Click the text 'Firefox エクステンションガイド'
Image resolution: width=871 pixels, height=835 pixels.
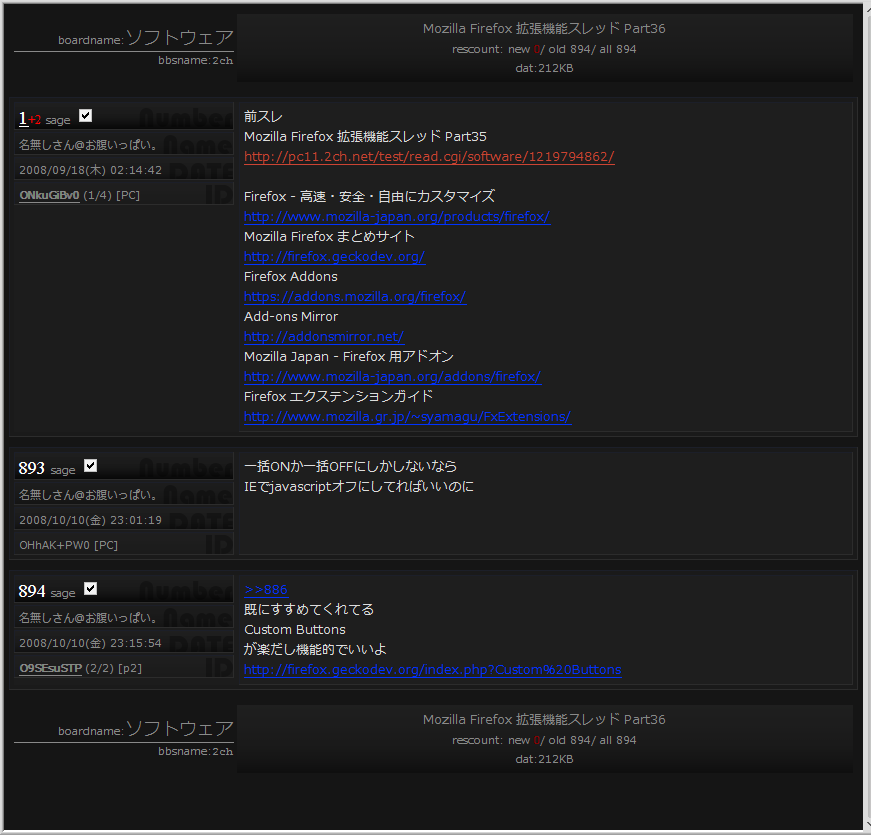click(x=338, y=397)
